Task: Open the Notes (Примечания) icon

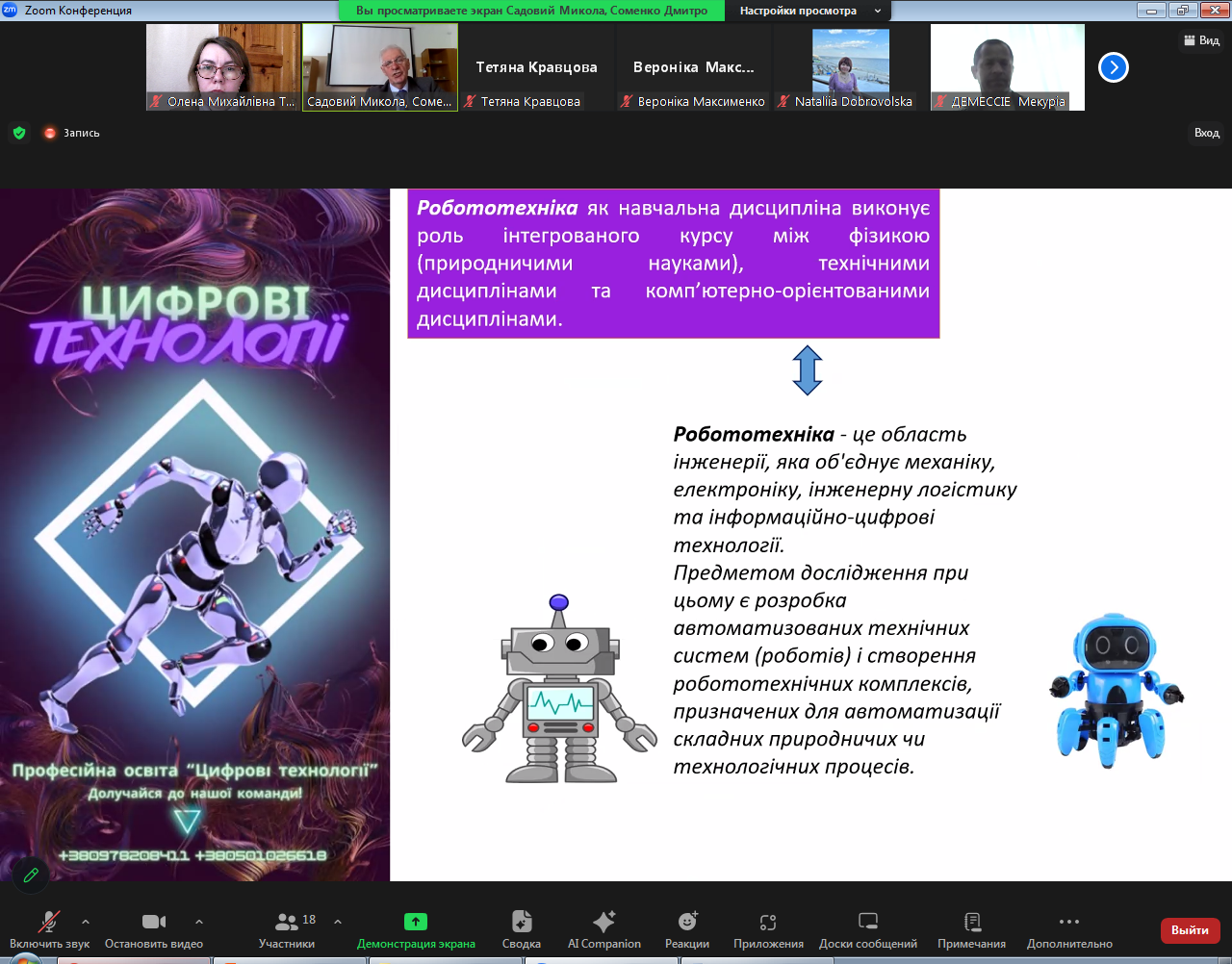Action: click(x=971, y=922)
